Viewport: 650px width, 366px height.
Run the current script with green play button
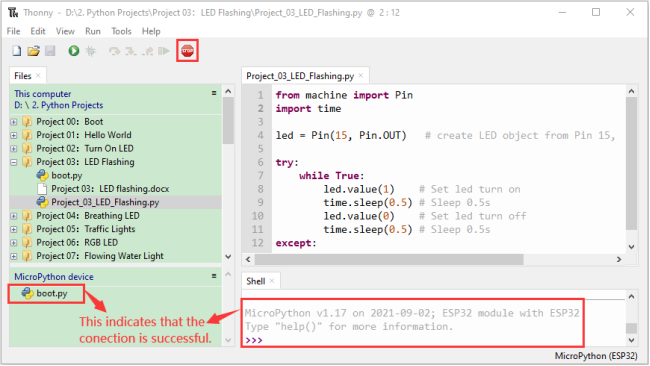pos(74,51)
